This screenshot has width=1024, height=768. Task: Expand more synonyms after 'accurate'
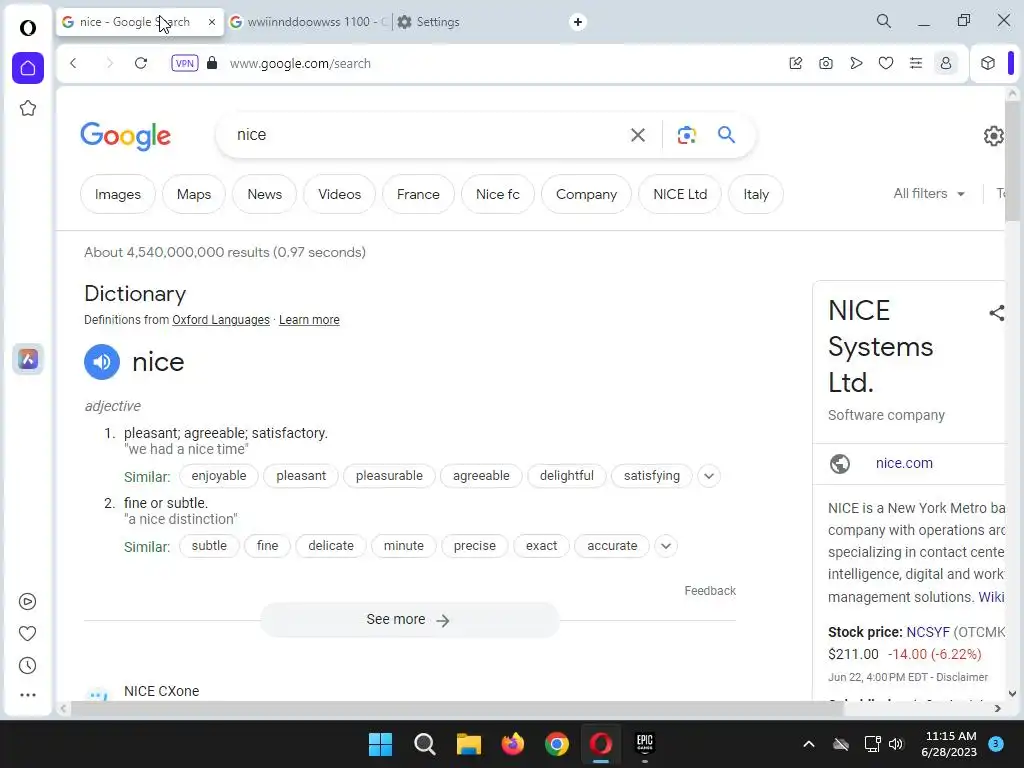(x=665, y=546)
